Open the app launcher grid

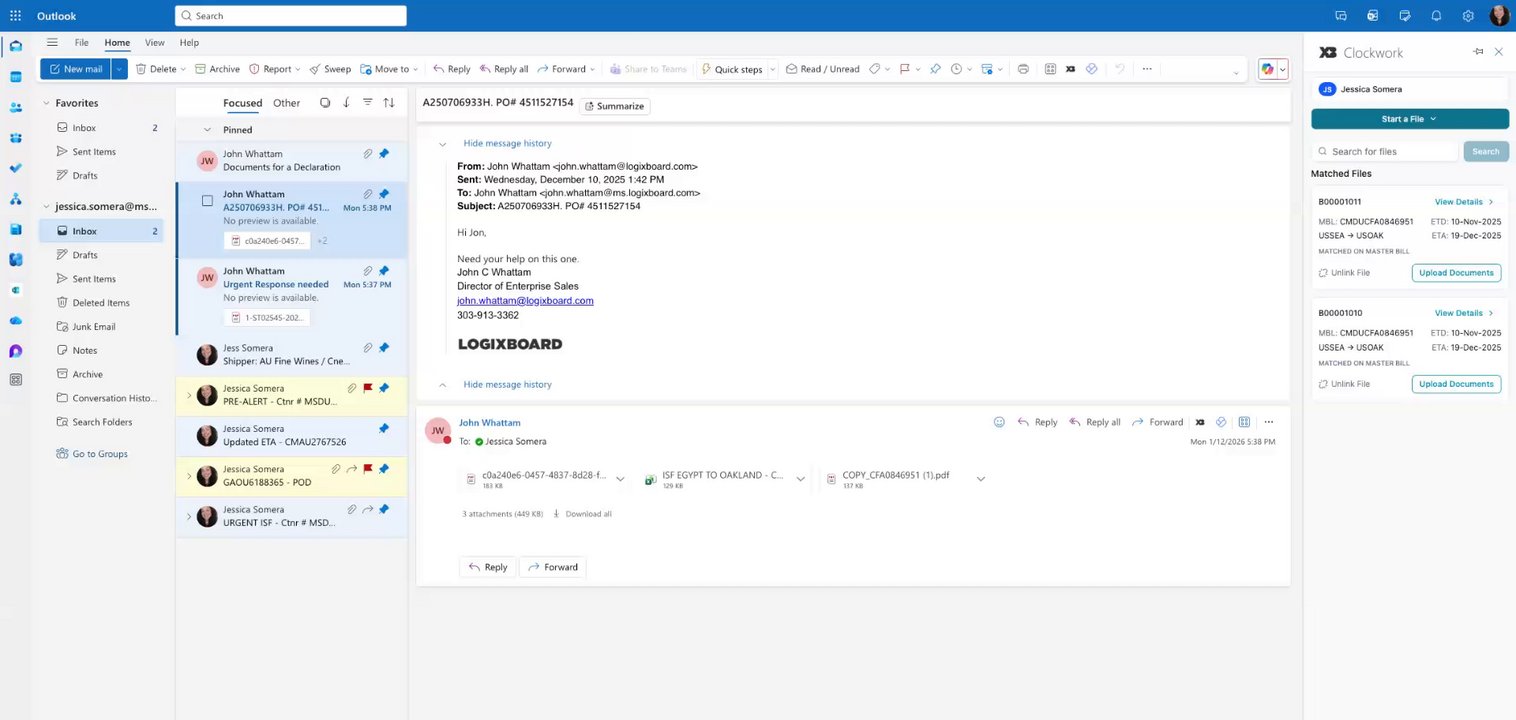point(15,16)
